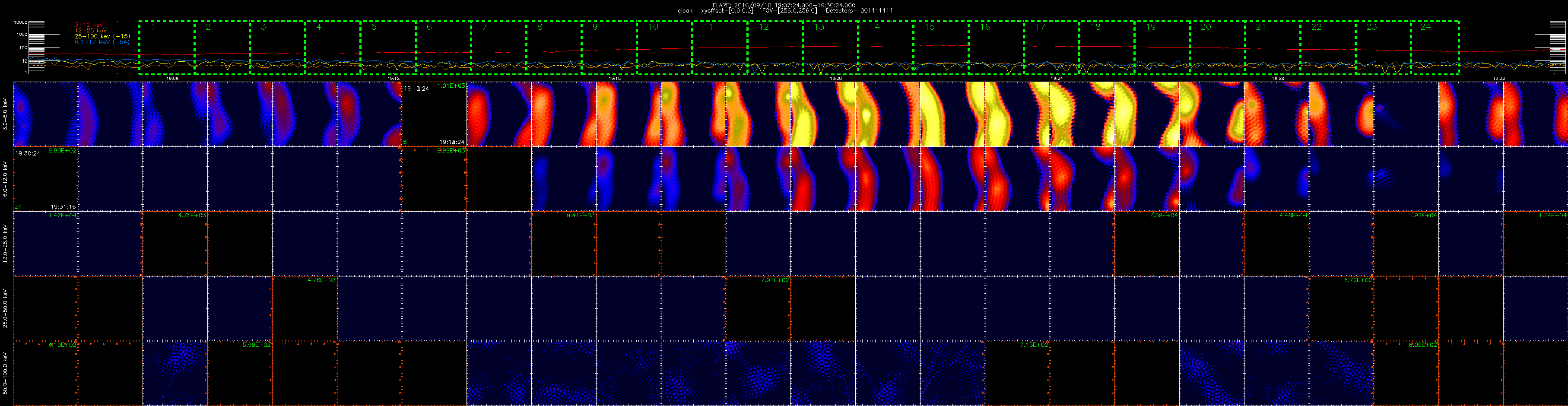The image size is (1568, 406).
Task: Click the '19:32' time axis label
Action: 1499,79
